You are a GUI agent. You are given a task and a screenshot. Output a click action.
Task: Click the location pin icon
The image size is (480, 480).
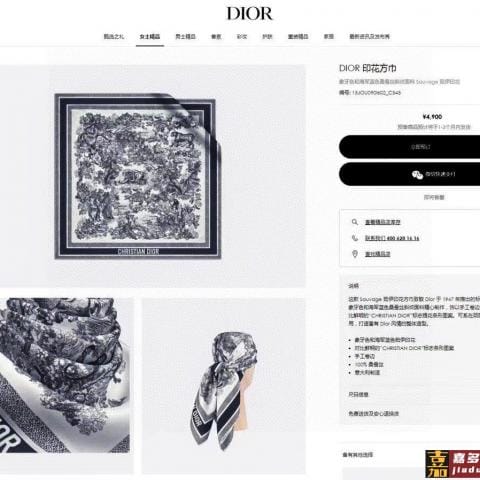click(355, 254)
